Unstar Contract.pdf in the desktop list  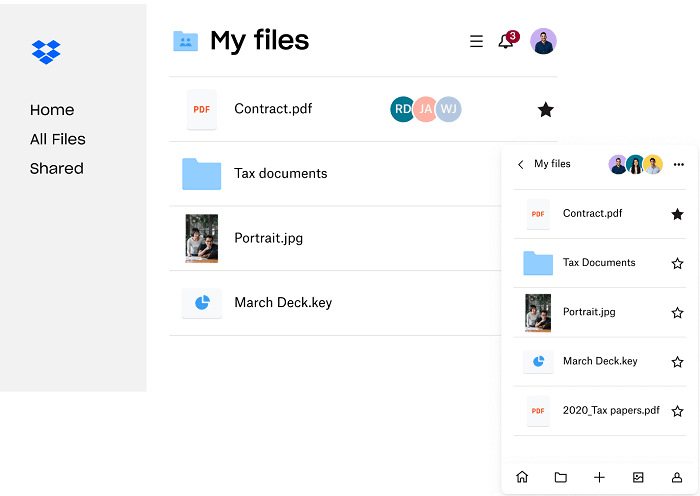[545, 110]
